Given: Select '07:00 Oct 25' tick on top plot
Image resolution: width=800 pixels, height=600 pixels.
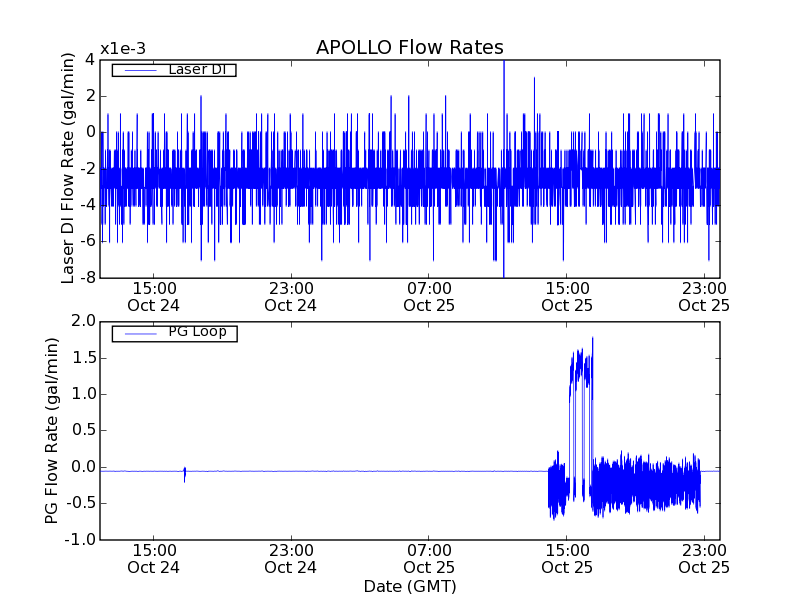Looking at the screenshot, I should pyautogui.click(x=429, y=297).
